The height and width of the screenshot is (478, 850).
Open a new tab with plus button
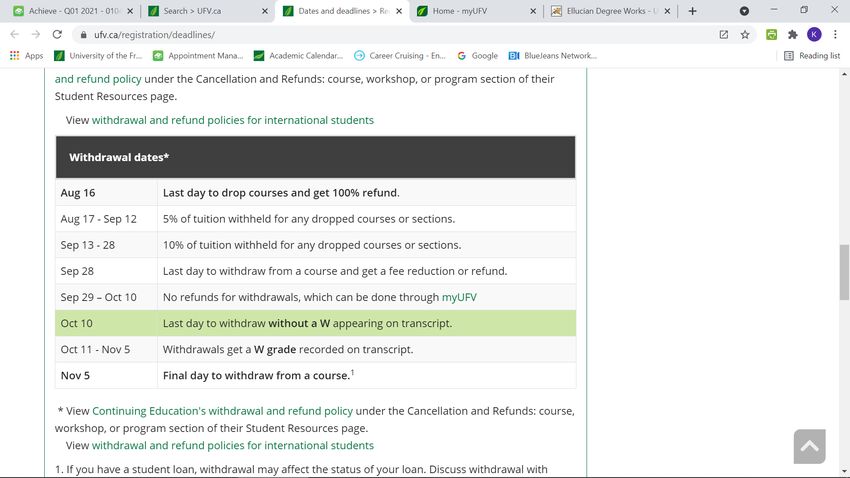[x=692, y=11]
